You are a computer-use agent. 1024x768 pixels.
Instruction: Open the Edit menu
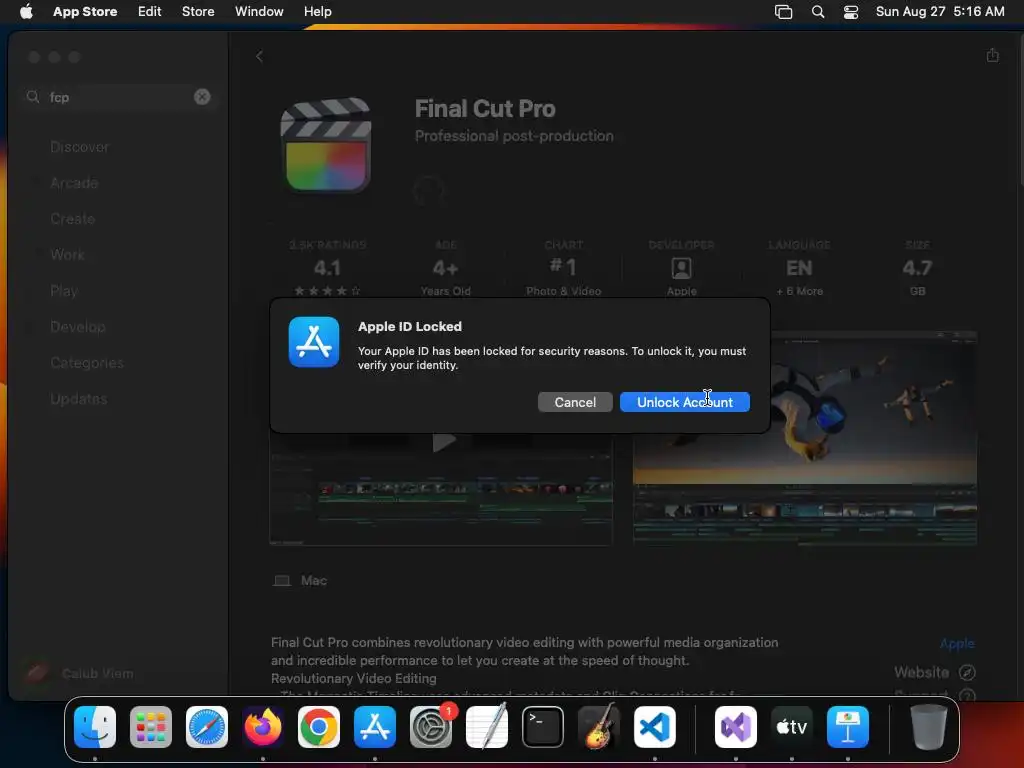click(150, 11)
